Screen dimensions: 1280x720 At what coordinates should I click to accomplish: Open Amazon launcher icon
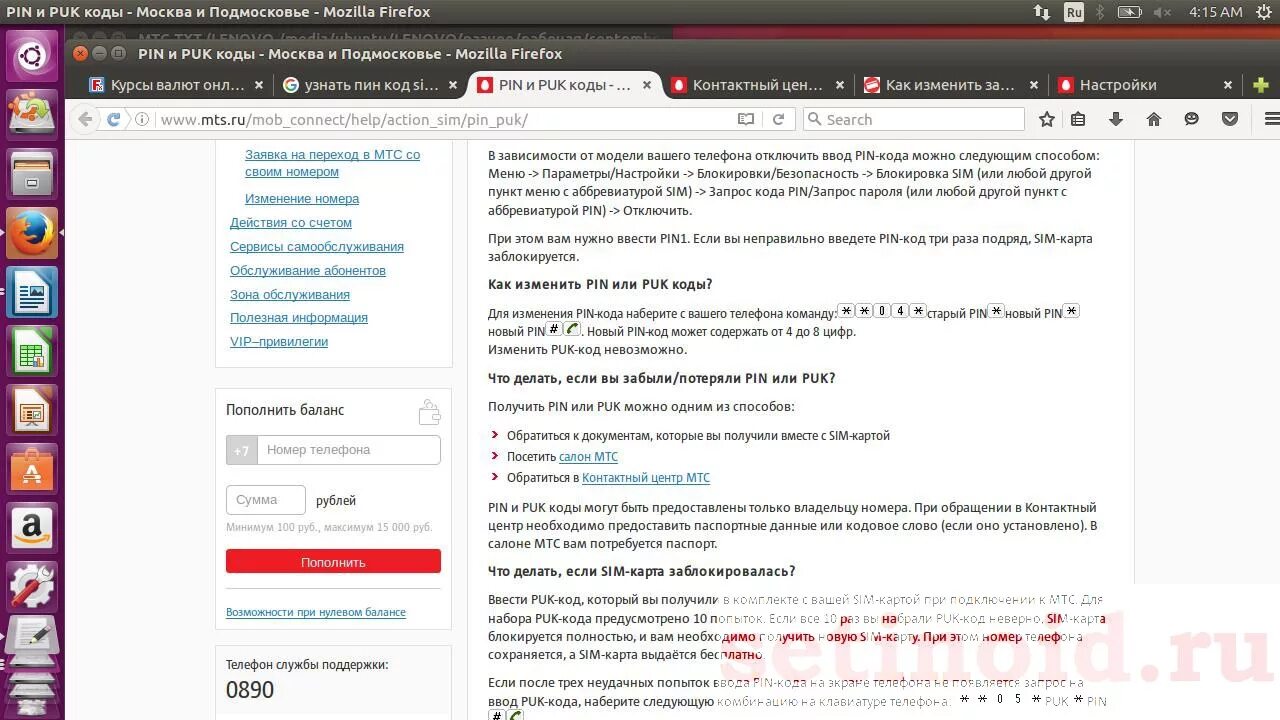click(32, 527)
